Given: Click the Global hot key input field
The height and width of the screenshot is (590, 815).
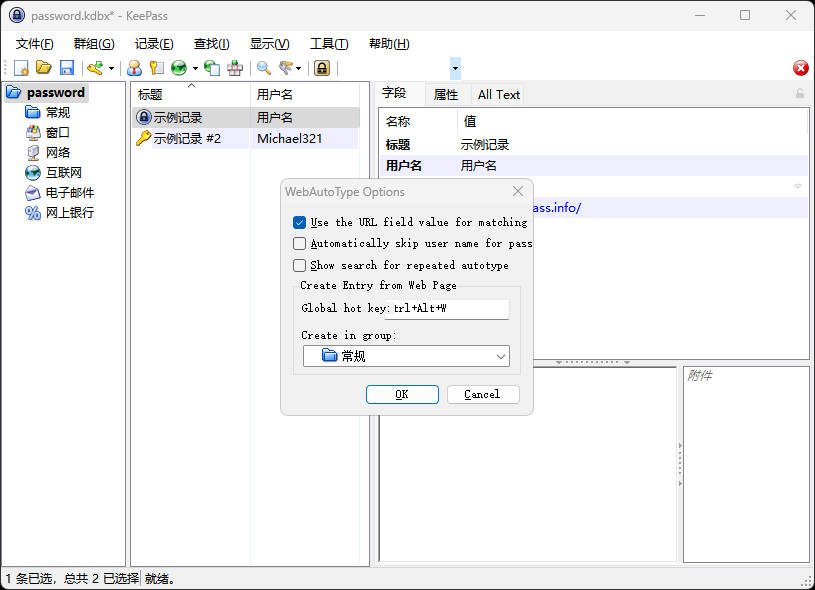Looking at the screenshot, I should [450, 309].
